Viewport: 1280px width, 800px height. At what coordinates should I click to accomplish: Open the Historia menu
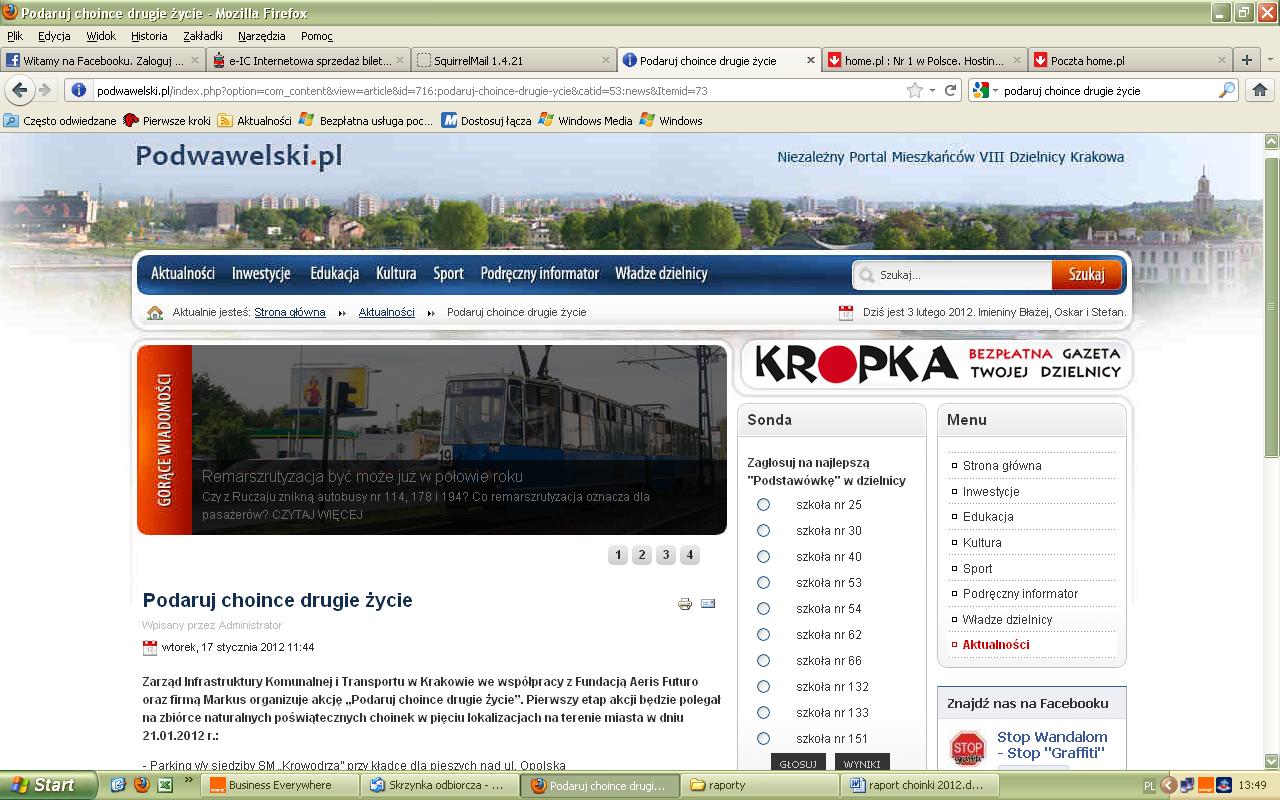coord(149,36)
